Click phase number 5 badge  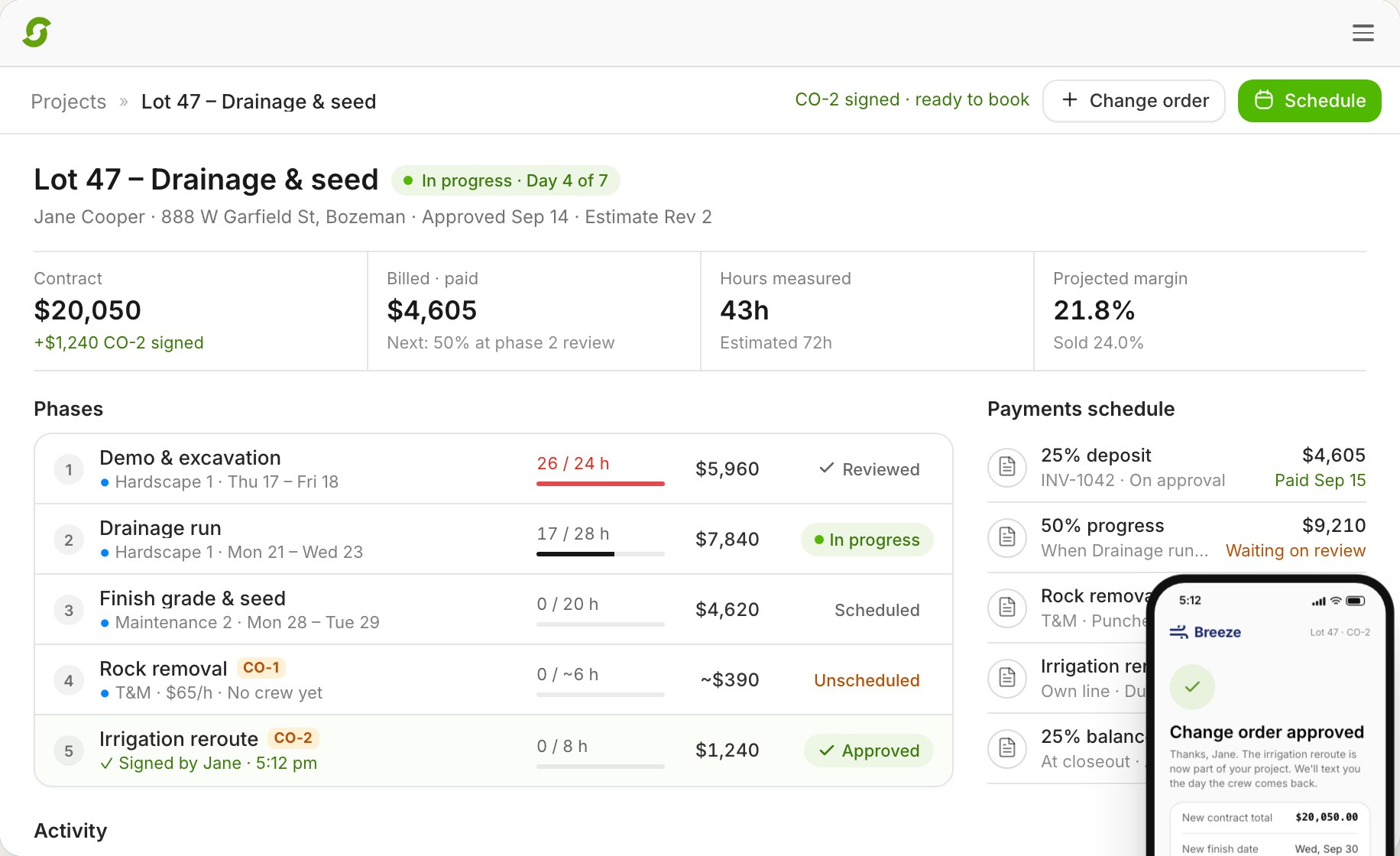(69, 751)
